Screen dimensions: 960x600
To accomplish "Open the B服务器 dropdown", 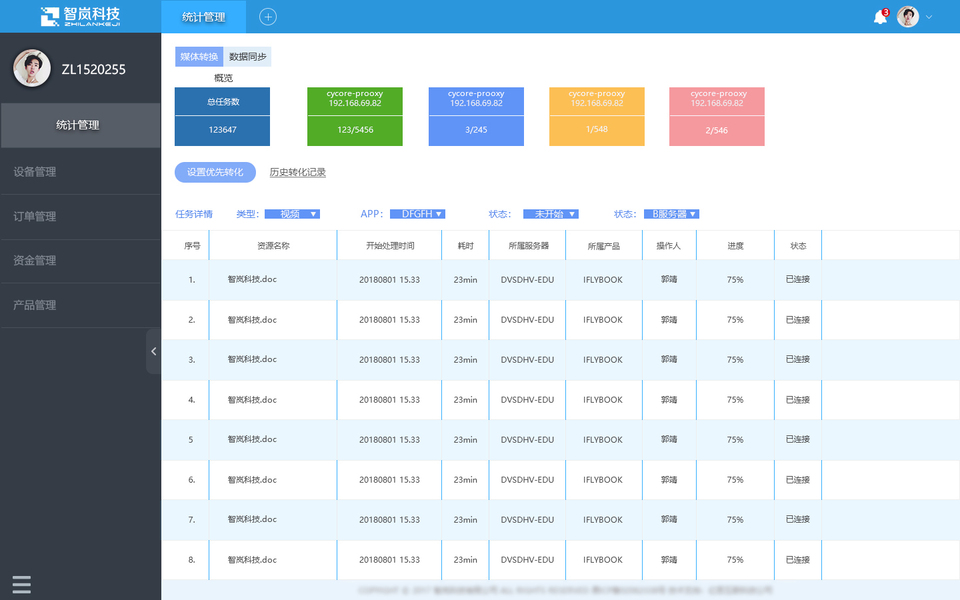I will pyautogui.click(x=672, y=214).
